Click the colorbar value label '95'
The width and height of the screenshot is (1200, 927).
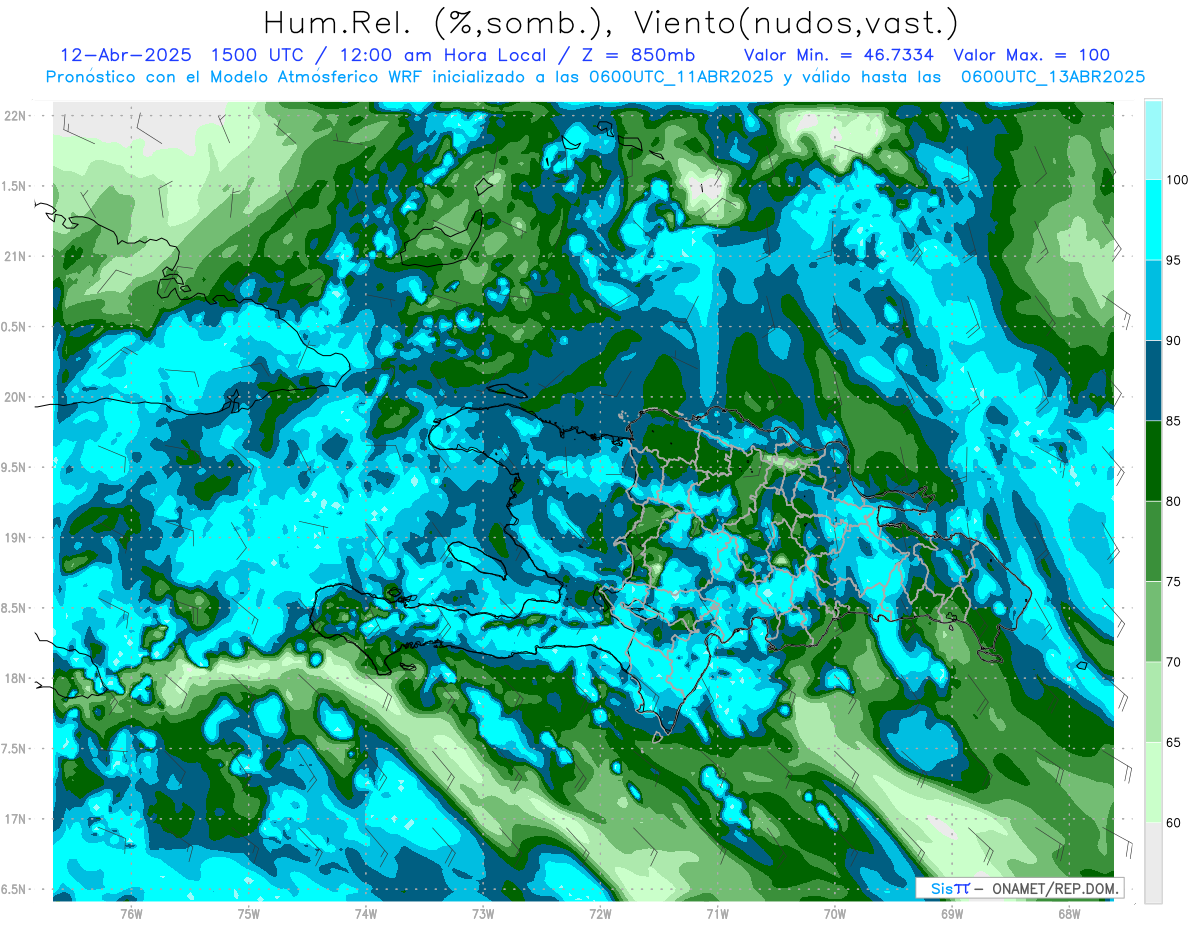[1175, 260]
